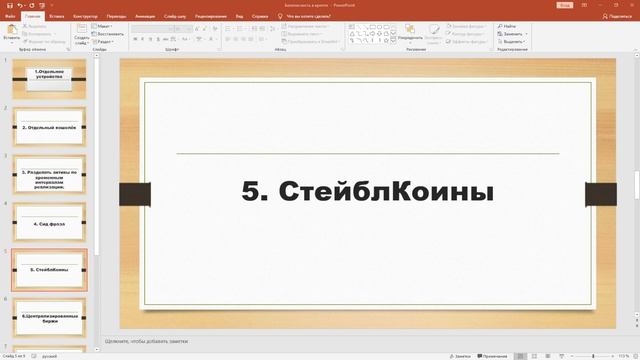The height and width of the screenshot is (360, 640).
Task: Toggle numbered list button
Action: 241,29
